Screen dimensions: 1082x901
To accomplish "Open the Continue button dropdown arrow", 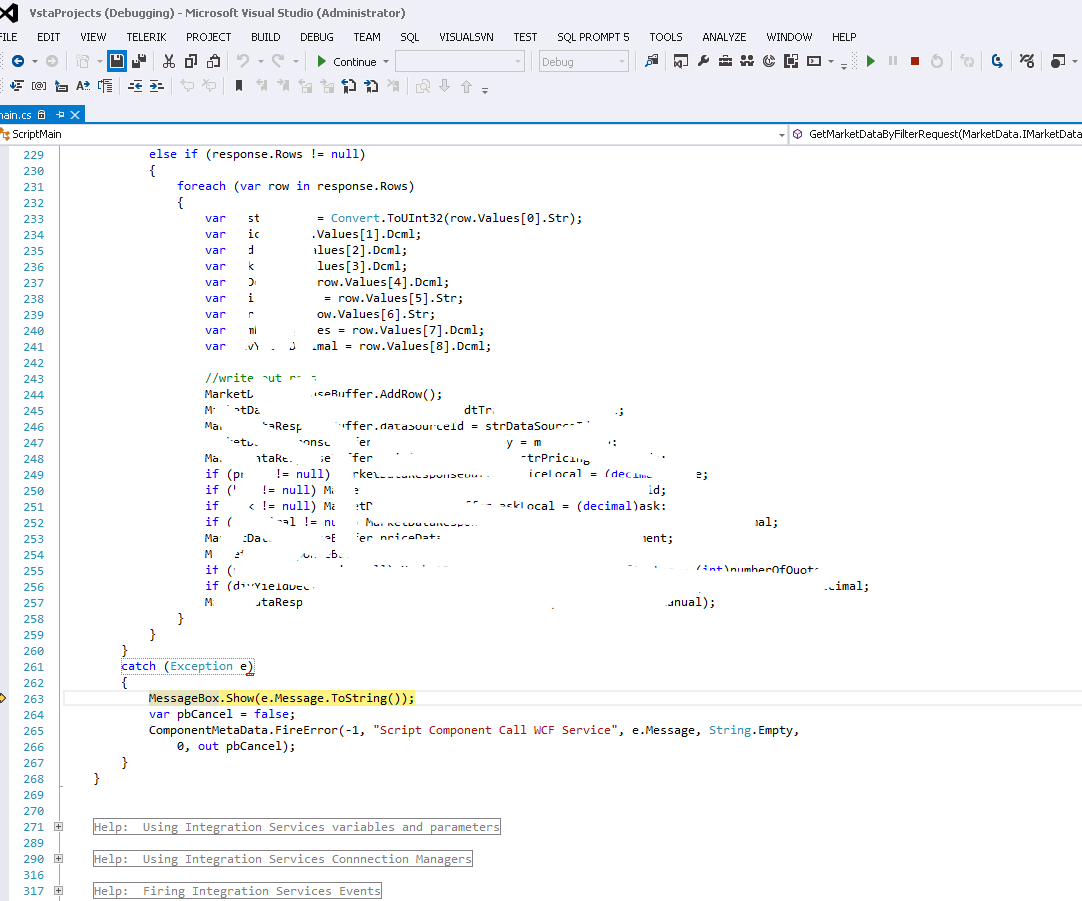I will click(x=386, y=61).
